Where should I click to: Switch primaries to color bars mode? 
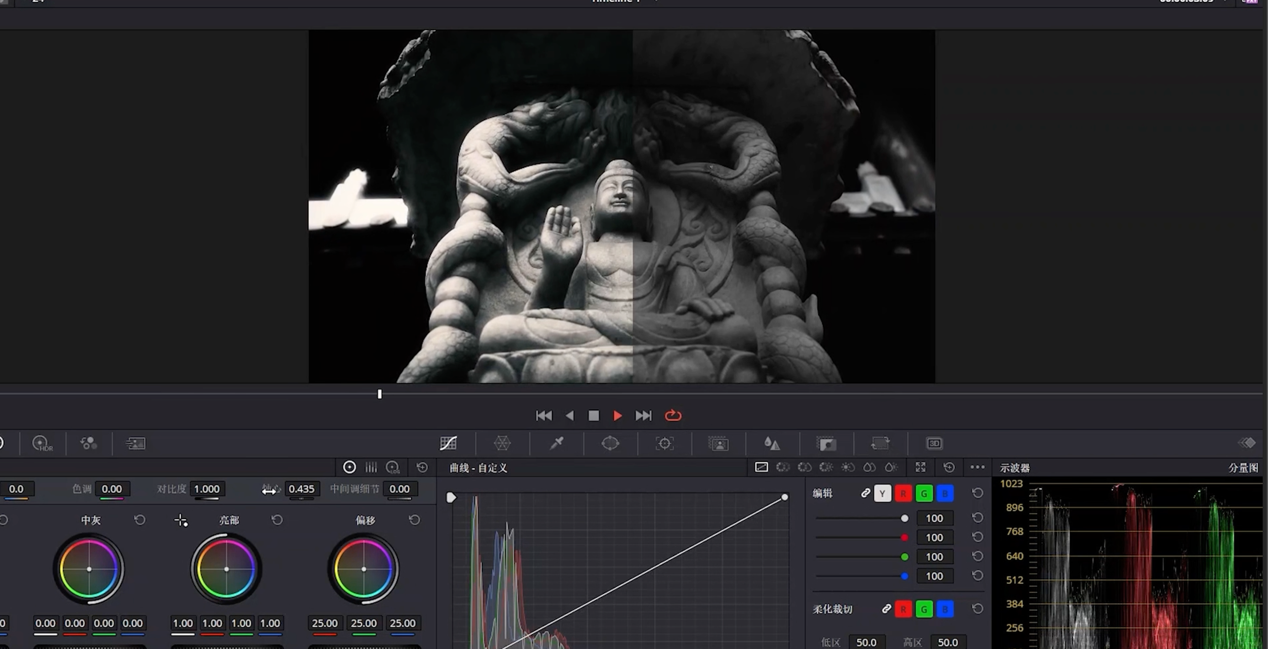[371, 467]
